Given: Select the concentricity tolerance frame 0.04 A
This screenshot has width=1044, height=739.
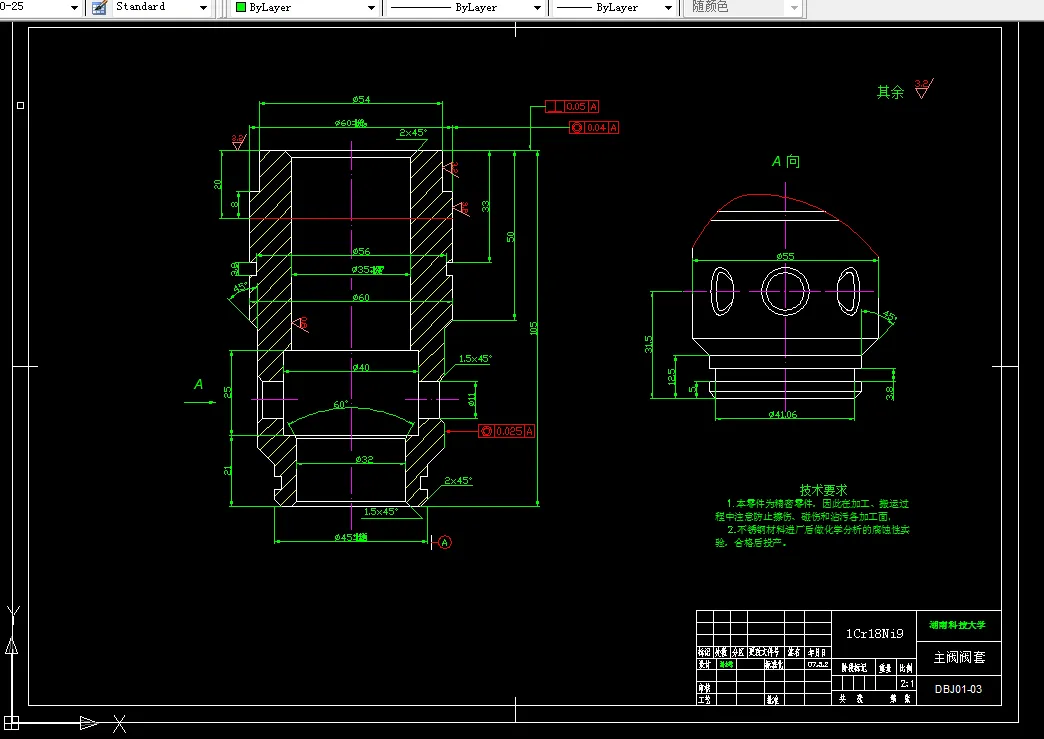Looking at the screenshot, I should tap(595, 127).
